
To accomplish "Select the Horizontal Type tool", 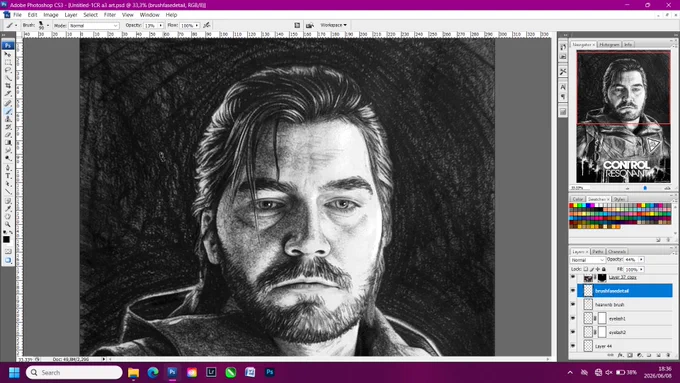I will [x=8, y=176].
